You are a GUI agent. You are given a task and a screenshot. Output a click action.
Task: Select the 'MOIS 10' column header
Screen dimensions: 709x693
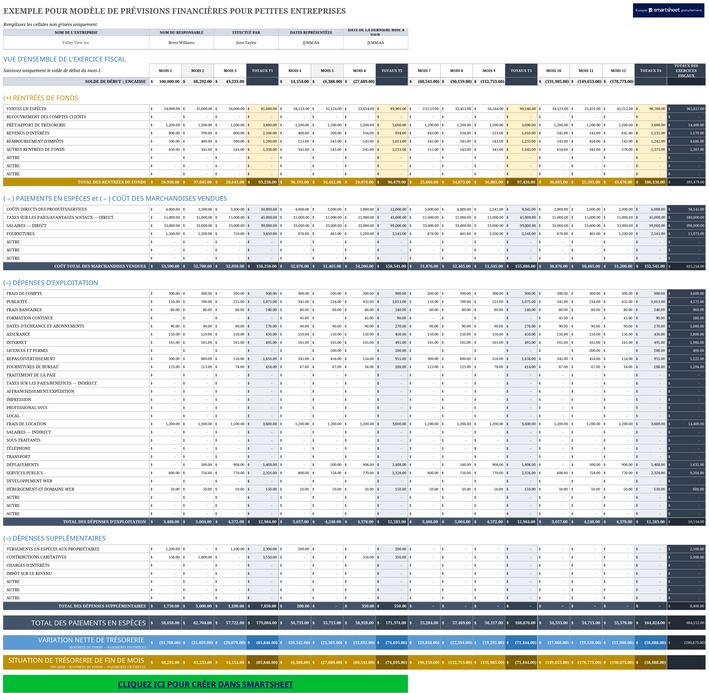pos(554,71)
